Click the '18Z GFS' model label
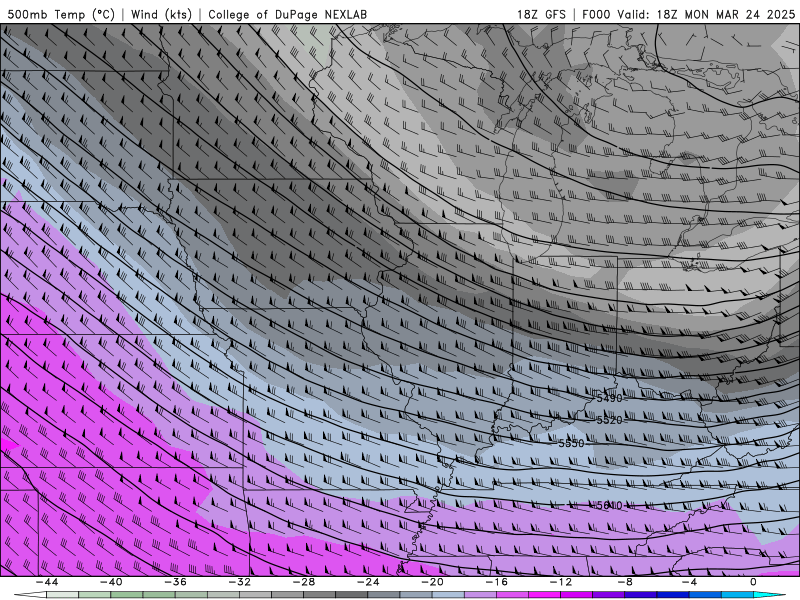Viewport: 800px width, 600px height. [x=541, y=14]
